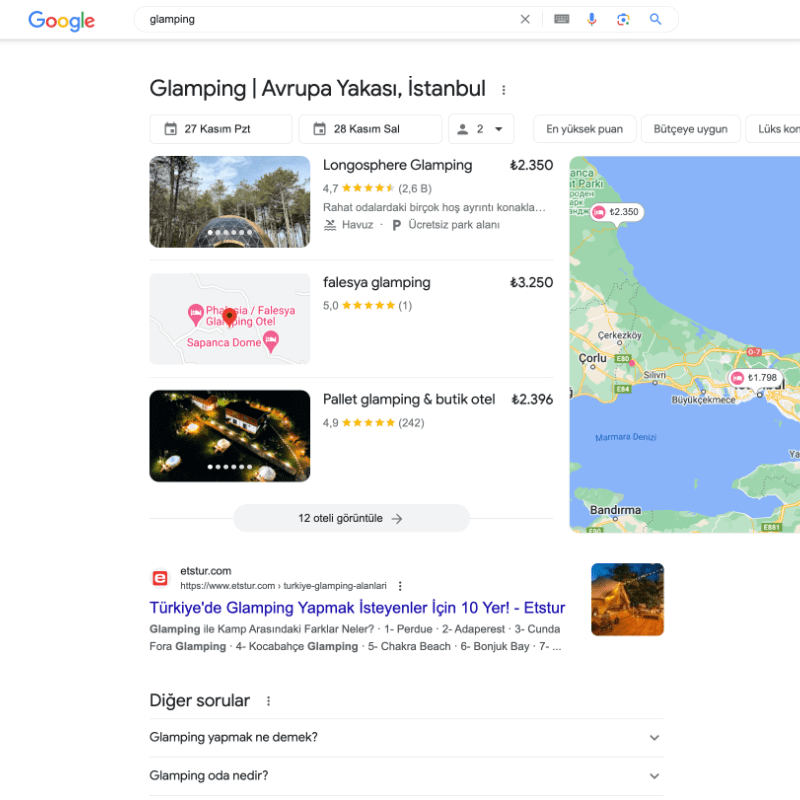This screenshot has width=800, height=800.
Task: Click the blue search magnifier icon
Action: pos(655,19)
